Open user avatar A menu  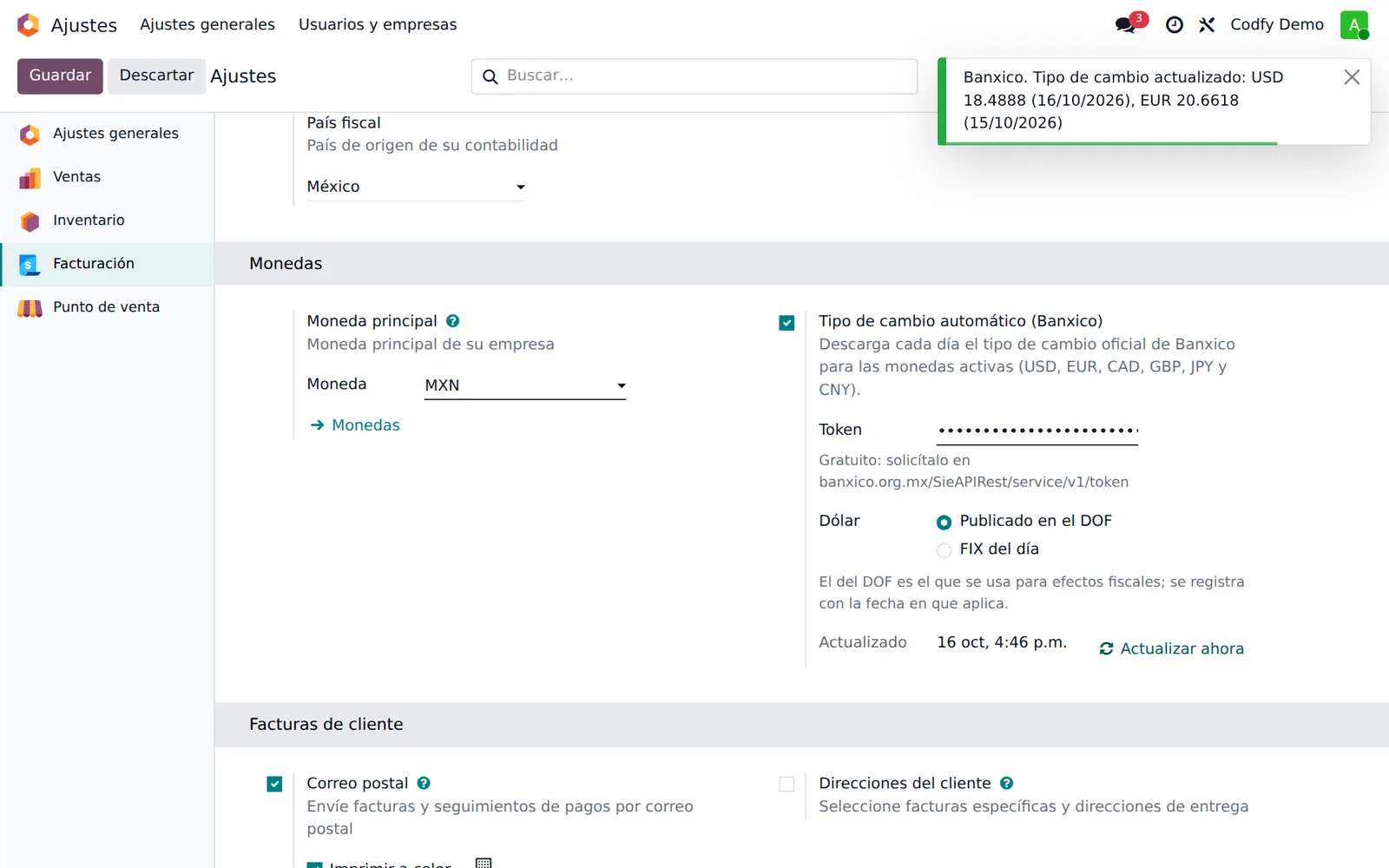coord(1354,25)
